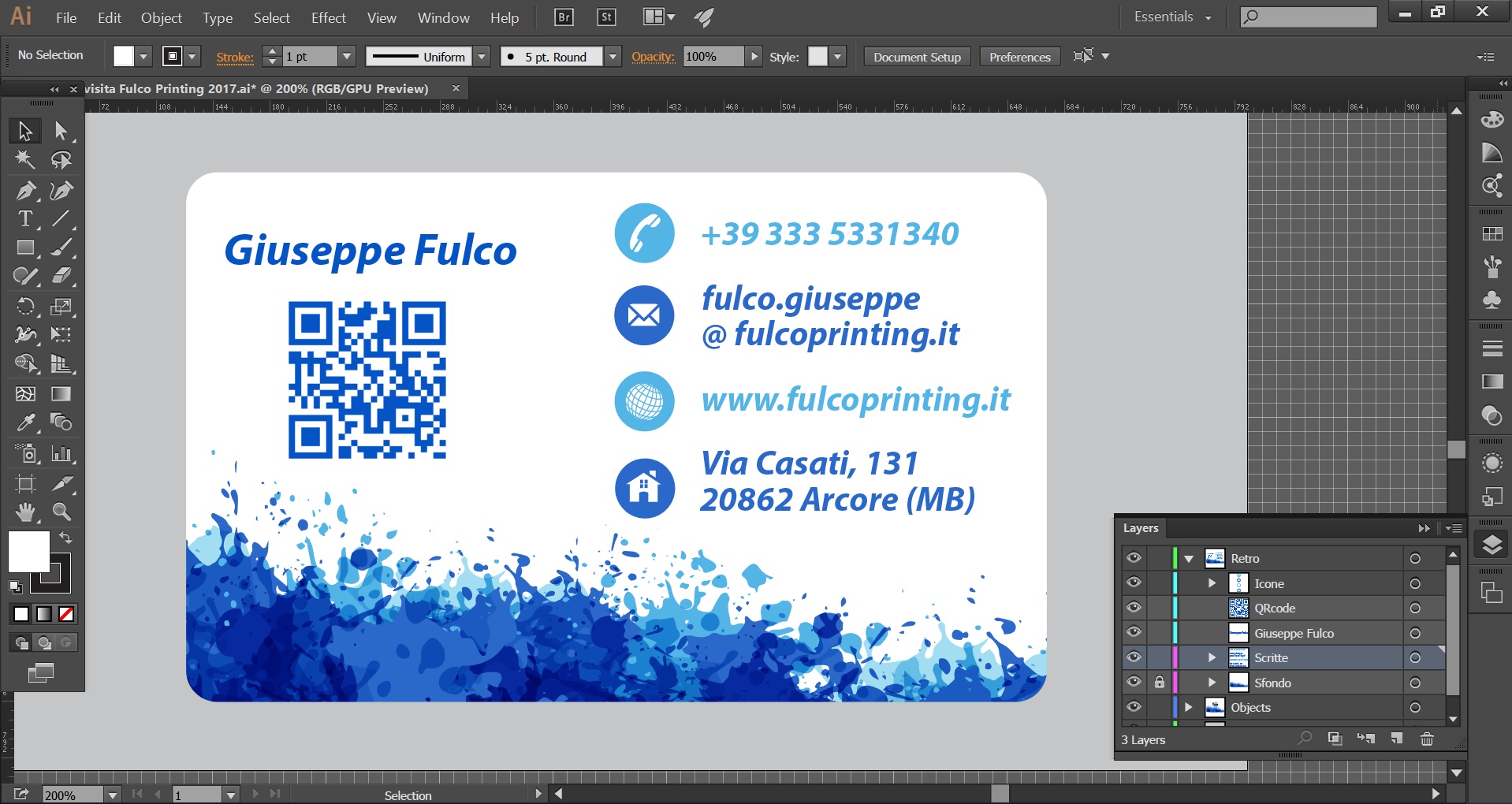Hide the QRcode layer
The height and width of the screenshot is (804, 1512).
1134,608
